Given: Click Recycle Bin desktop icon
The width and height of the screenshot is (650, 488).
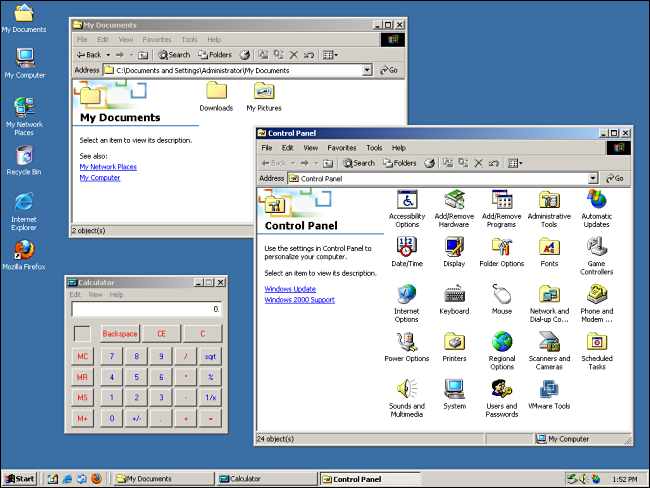Looking at the screenshot, I should (24, 160).
